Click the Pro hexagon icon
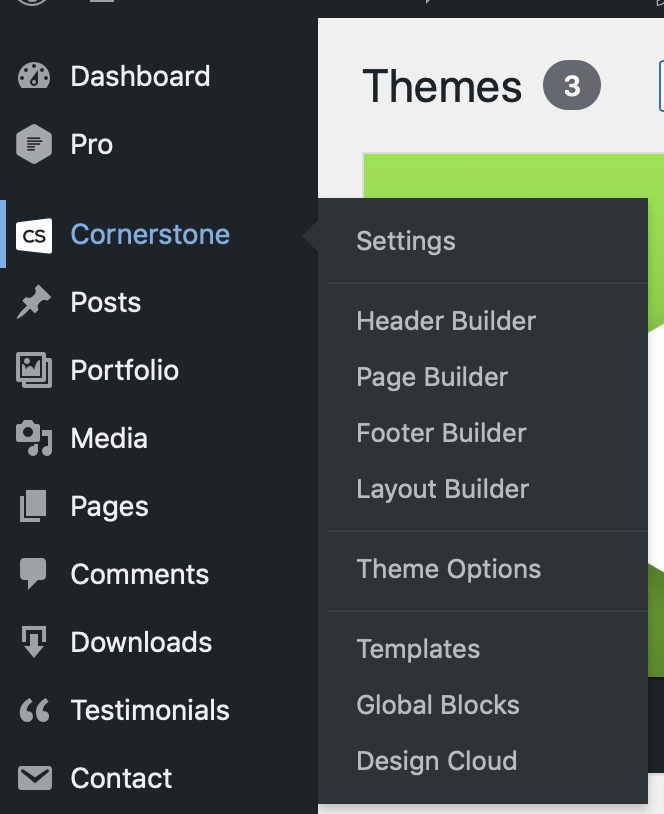 [34, 145]
